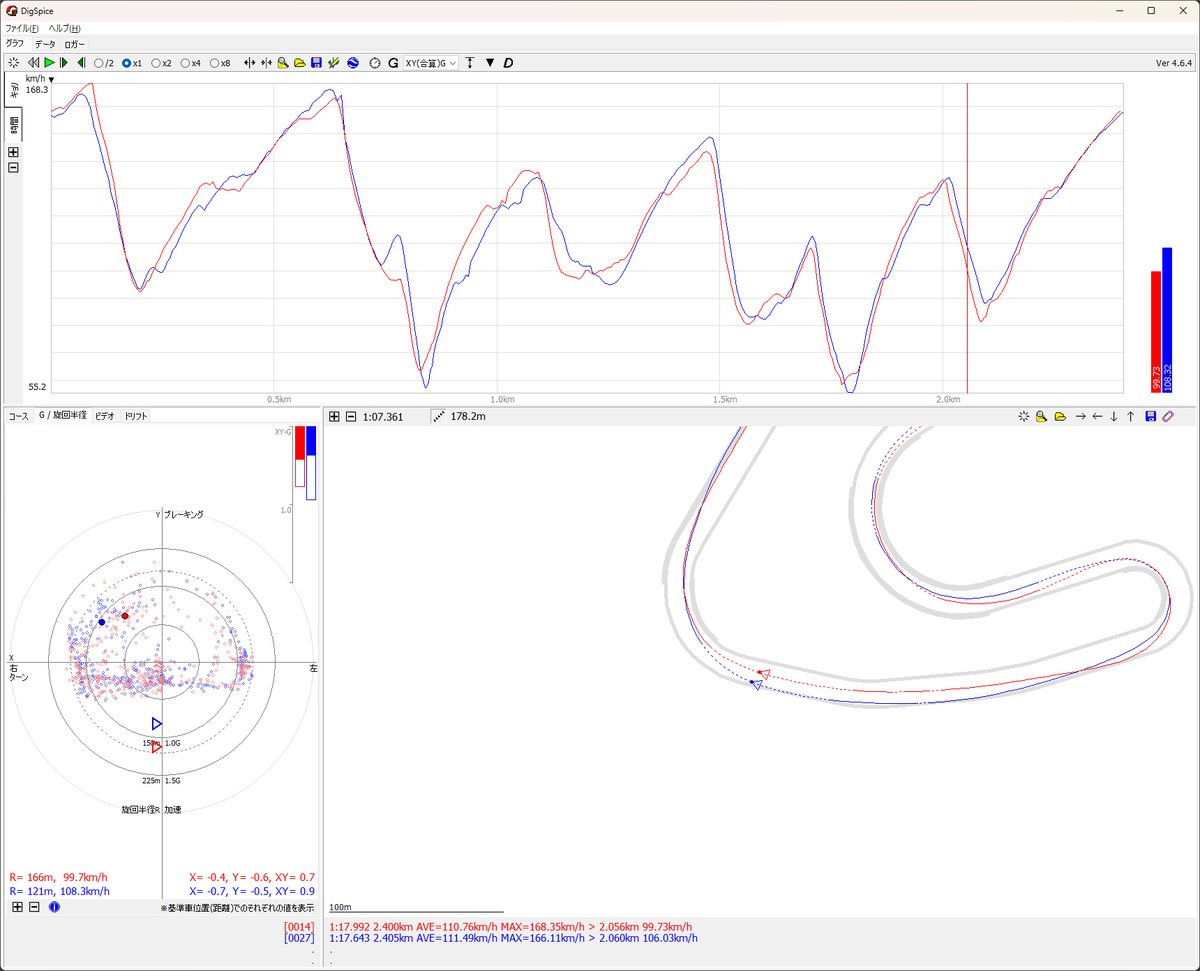Pan map right with right arrow icon
Image resolution: width=1200 pixels, height=971 pixels.
pos(1080,416)
